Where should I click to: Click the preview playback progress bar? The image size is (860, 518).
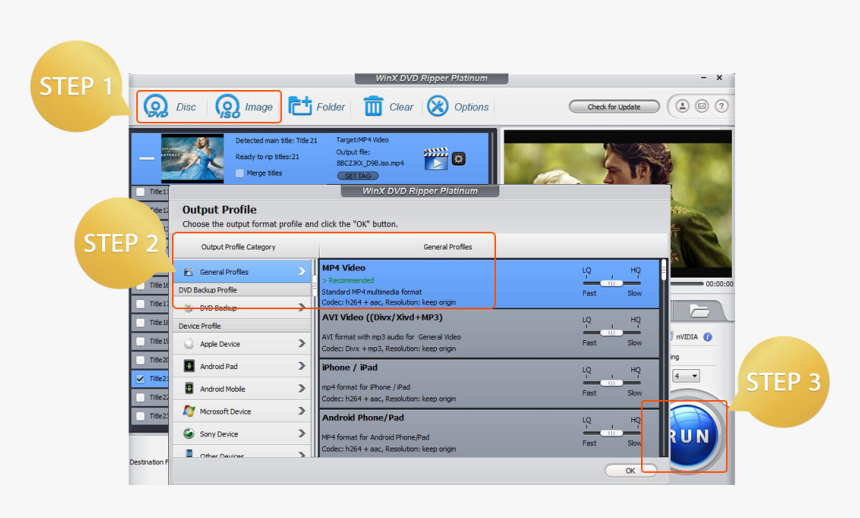[687, 284]
